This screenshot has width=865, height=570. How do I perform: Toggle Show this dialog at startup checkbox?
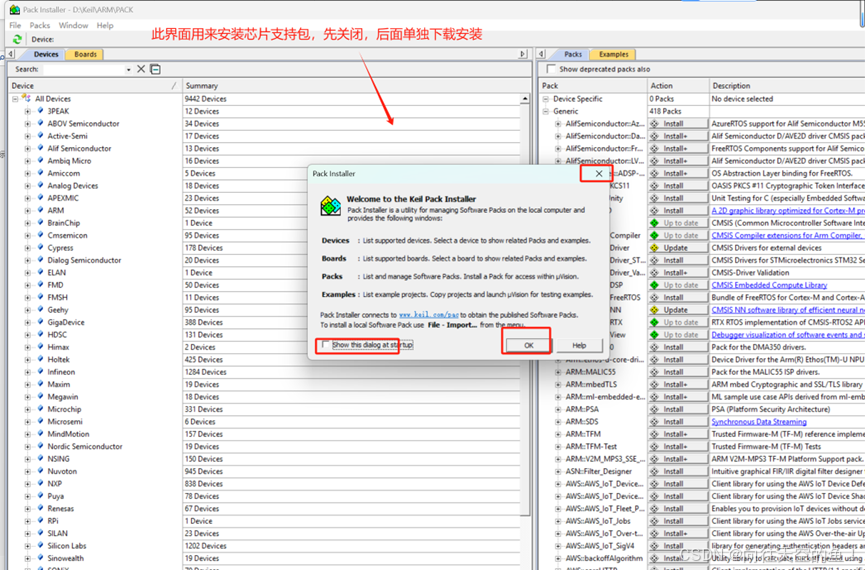[x=326, y=345]
